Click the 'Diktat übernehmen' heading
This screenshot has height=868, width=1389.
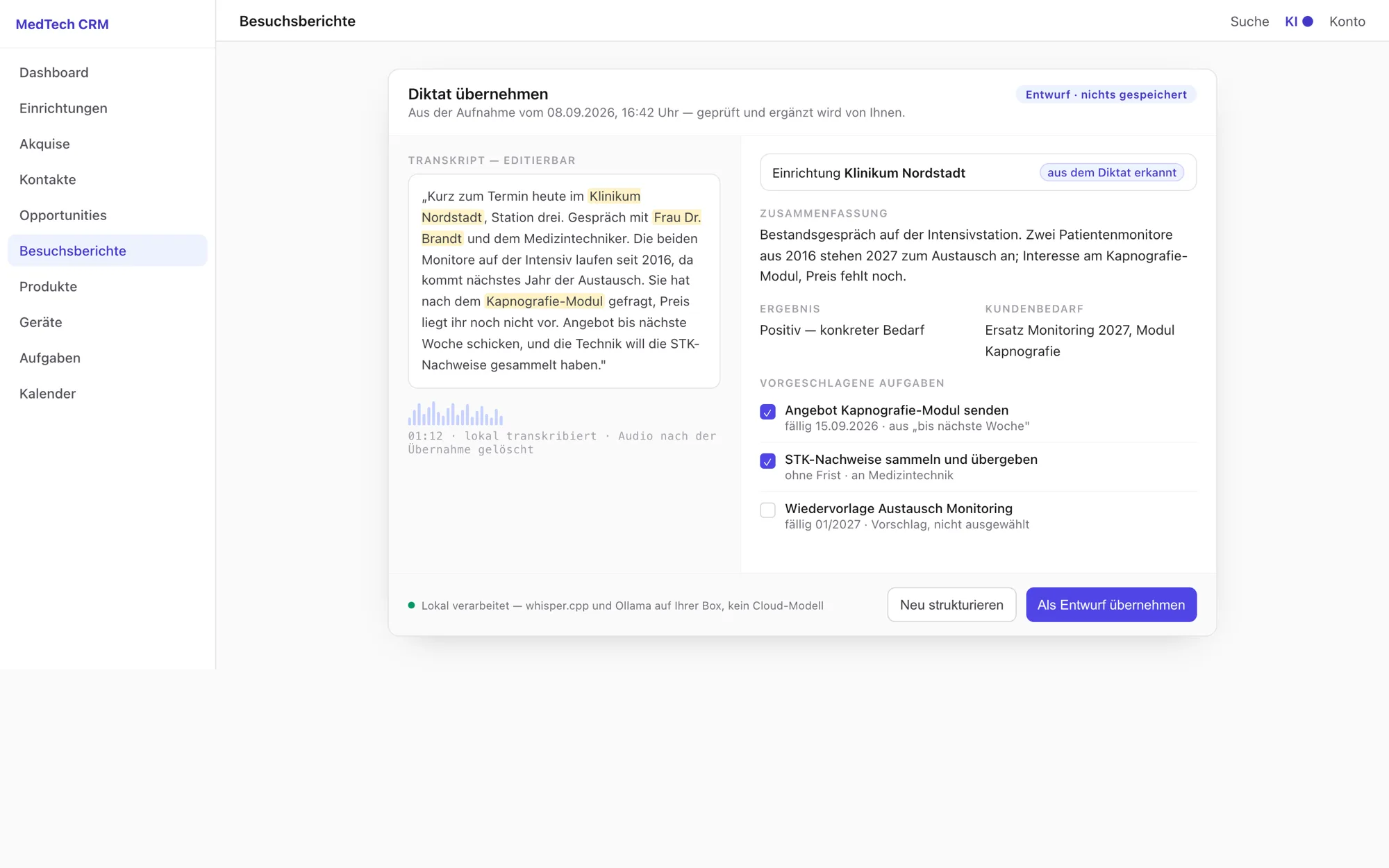click(478, 94)
